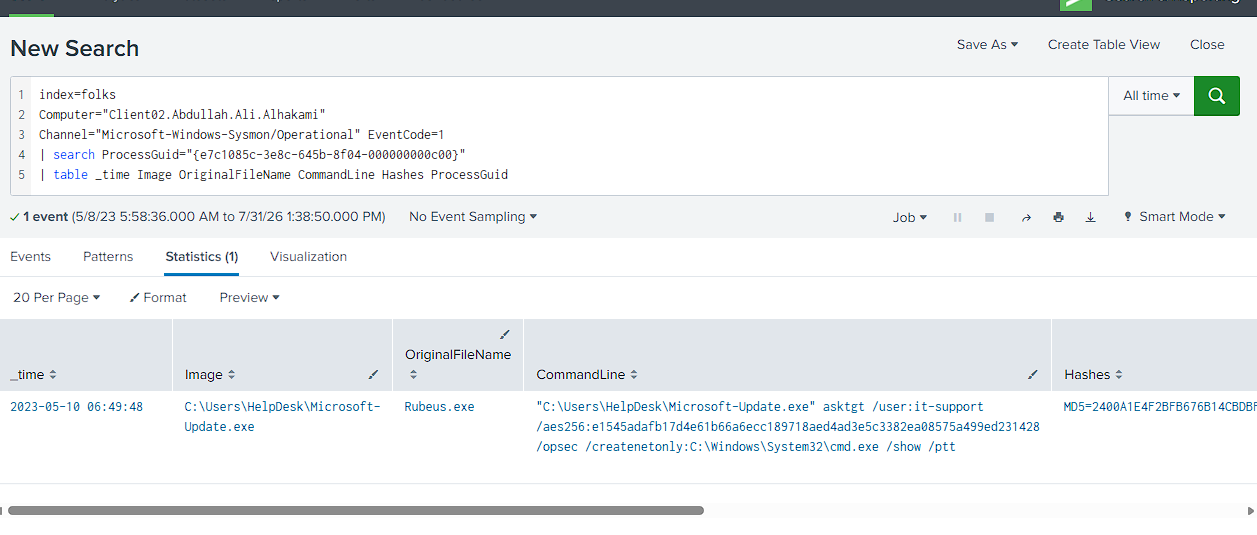Click the MD5 hash value cell
Image resolution: width=1257 pixels, height=535 pixels.
click(1160, 407)
